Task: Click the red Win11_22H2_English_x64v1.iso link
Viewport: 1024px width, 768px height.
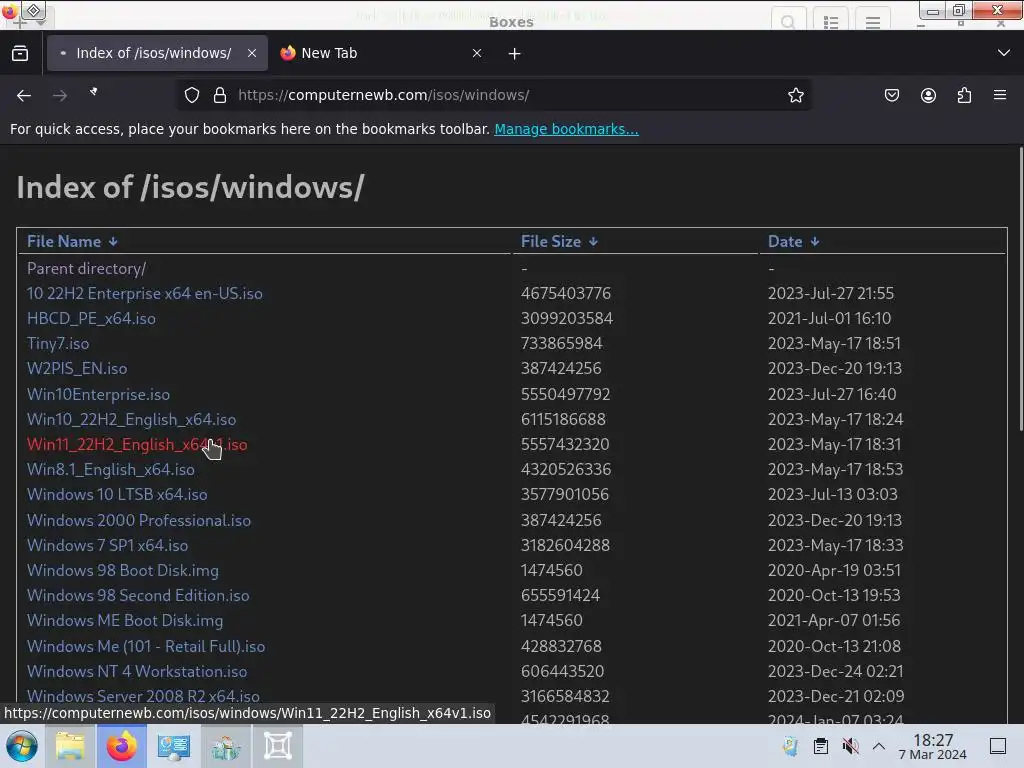Action: pos(136,445)
